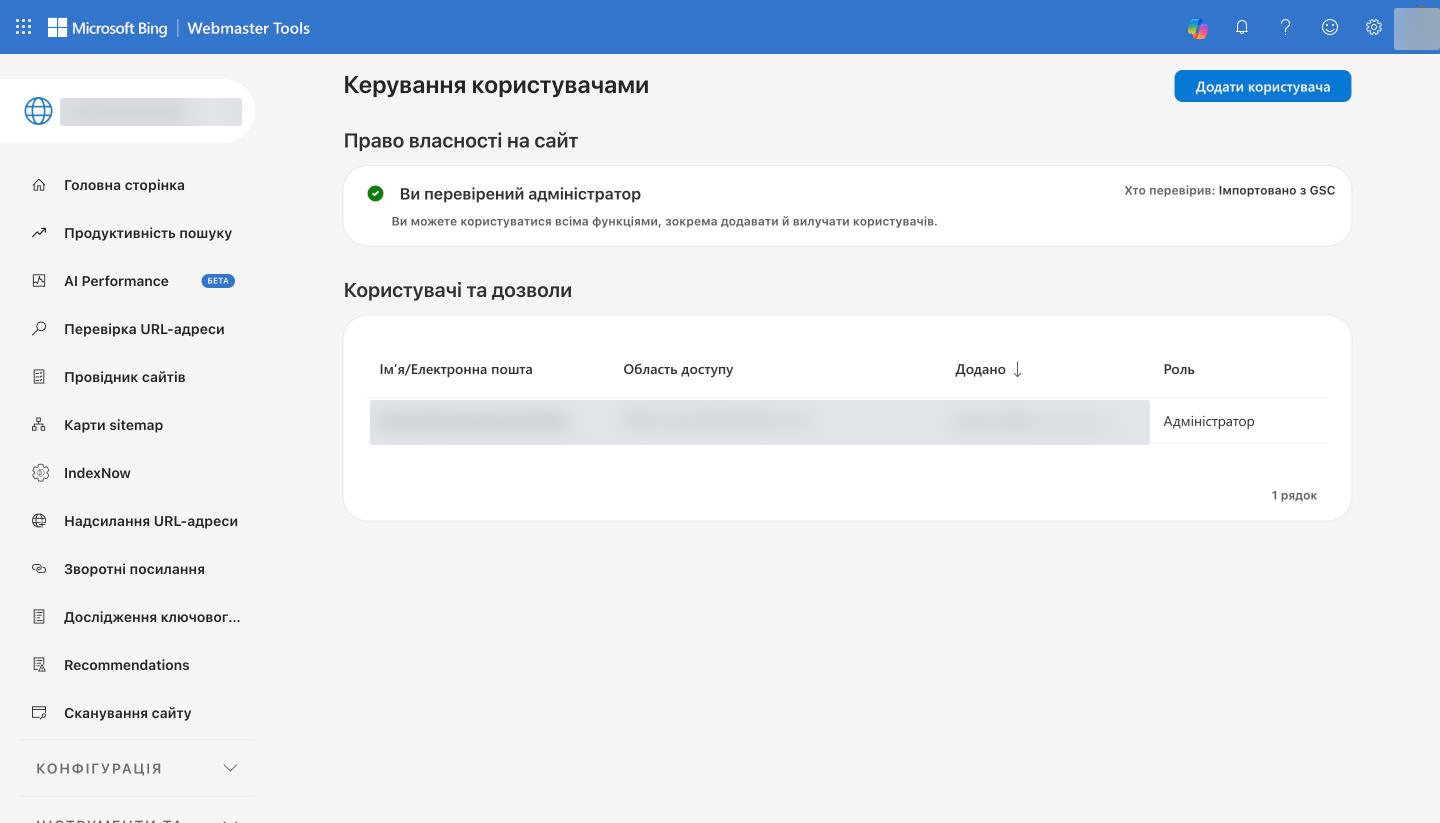Click the Додати користувача button

[x=1262, y=87]
